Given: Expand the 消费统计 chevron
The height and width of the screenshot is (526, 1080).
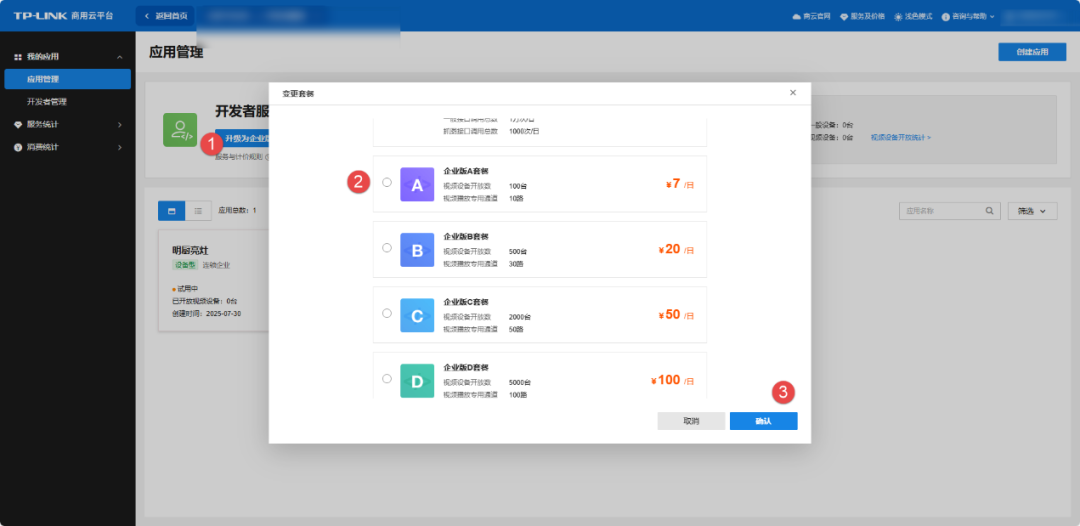Looking at the screenshot, I should tap(120, 147).
